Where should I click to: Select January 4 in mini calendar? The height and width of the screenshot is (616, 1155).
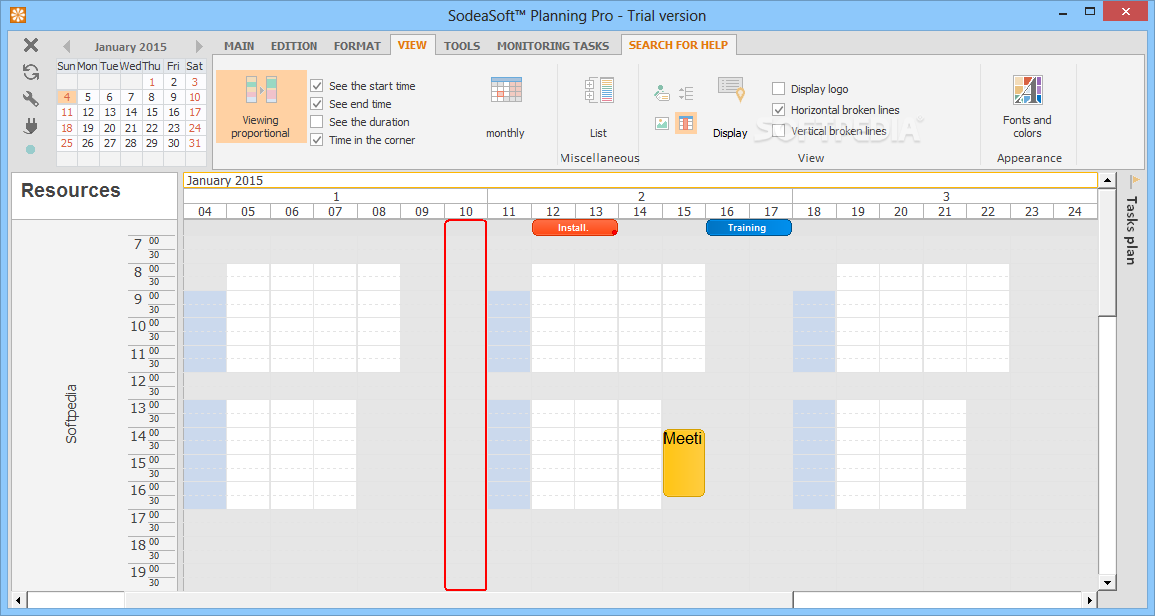[67, 97]
